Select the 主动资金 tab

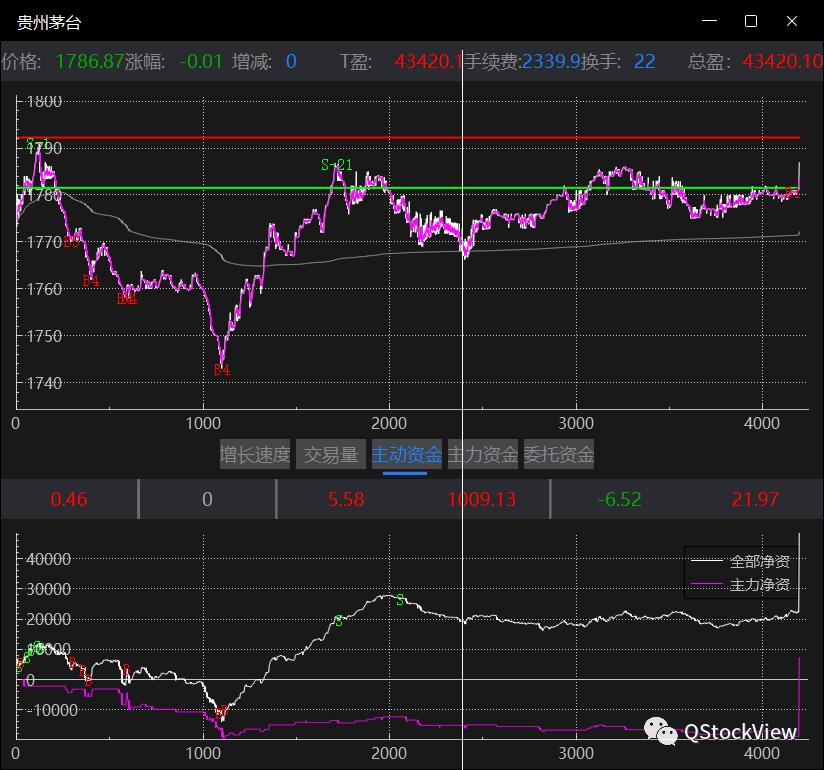point(406,455)
